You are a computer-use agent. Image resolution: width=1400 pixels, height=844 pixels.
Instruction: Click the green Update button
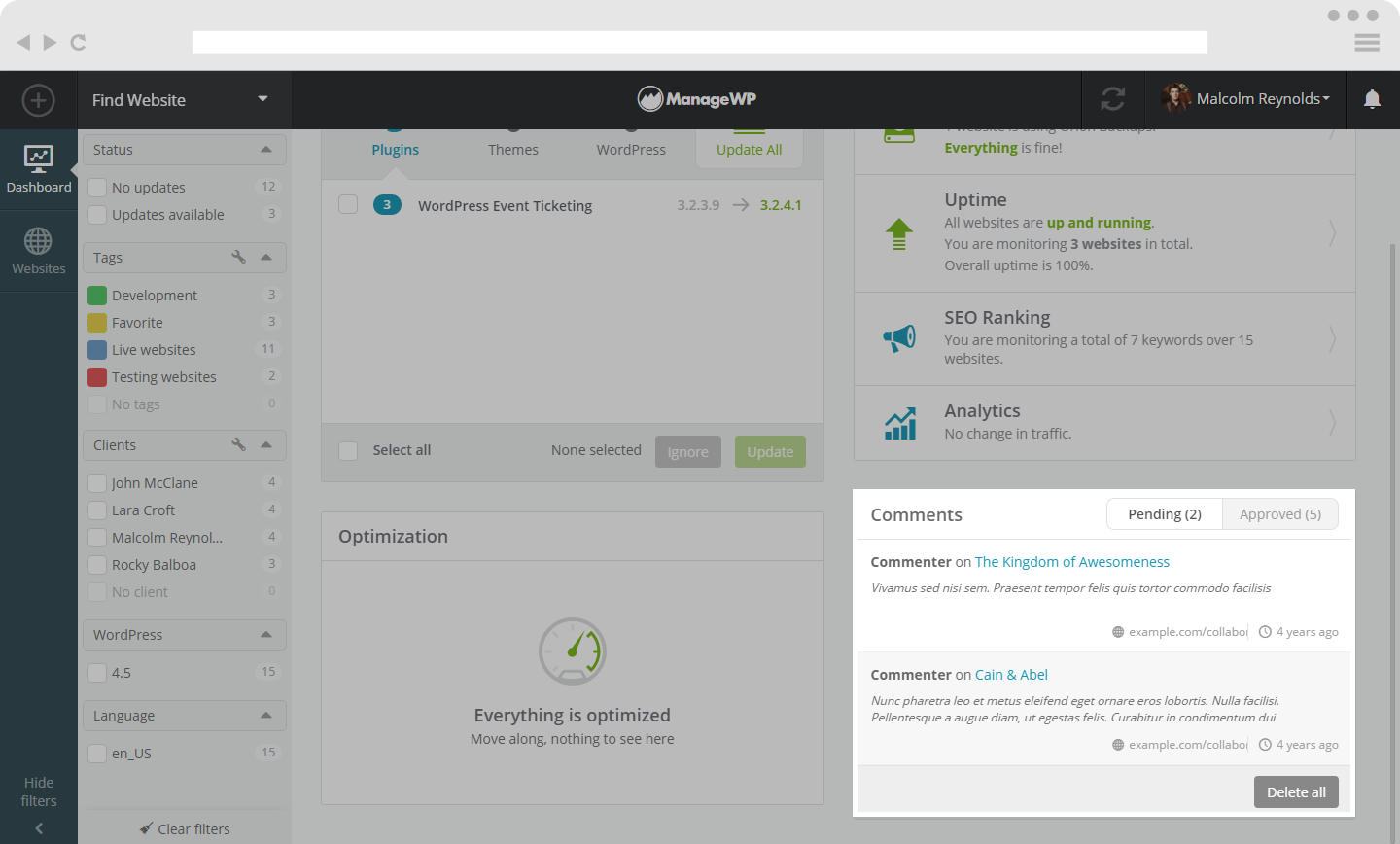(x=770, y=451)
